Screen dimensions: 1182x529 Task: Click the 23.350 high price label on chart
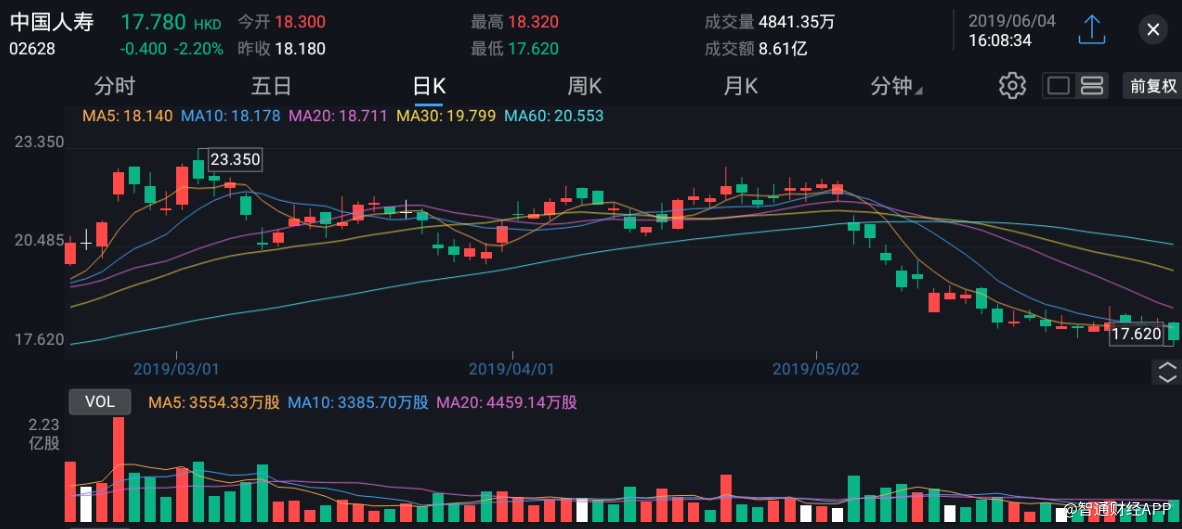coord(235,160)
